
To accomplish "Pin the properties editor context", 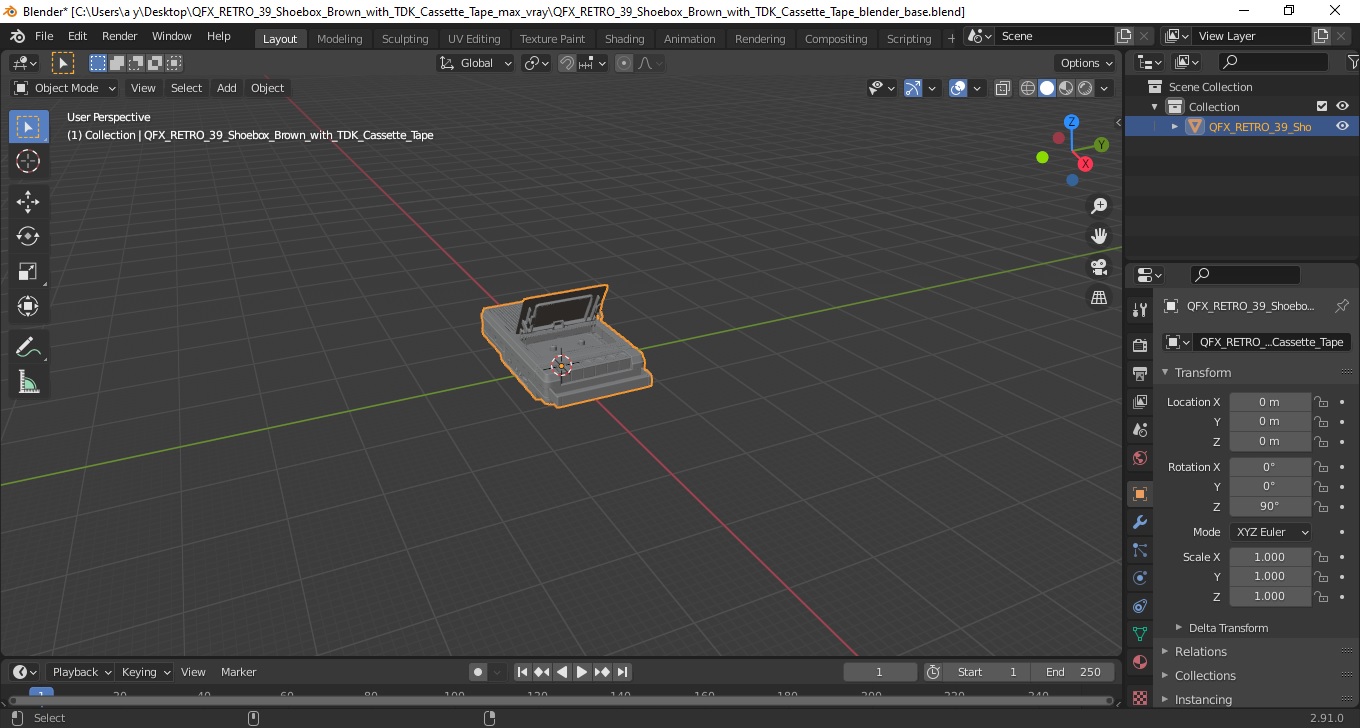I will click(1342, 306).
